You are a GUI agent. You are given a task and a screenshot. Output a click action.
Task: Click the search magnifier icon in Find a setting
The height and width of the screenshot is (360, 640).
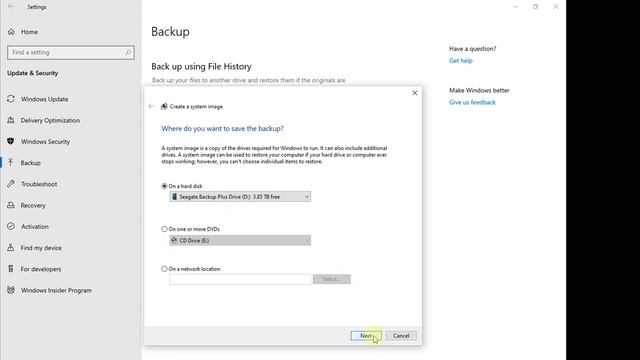128,52
